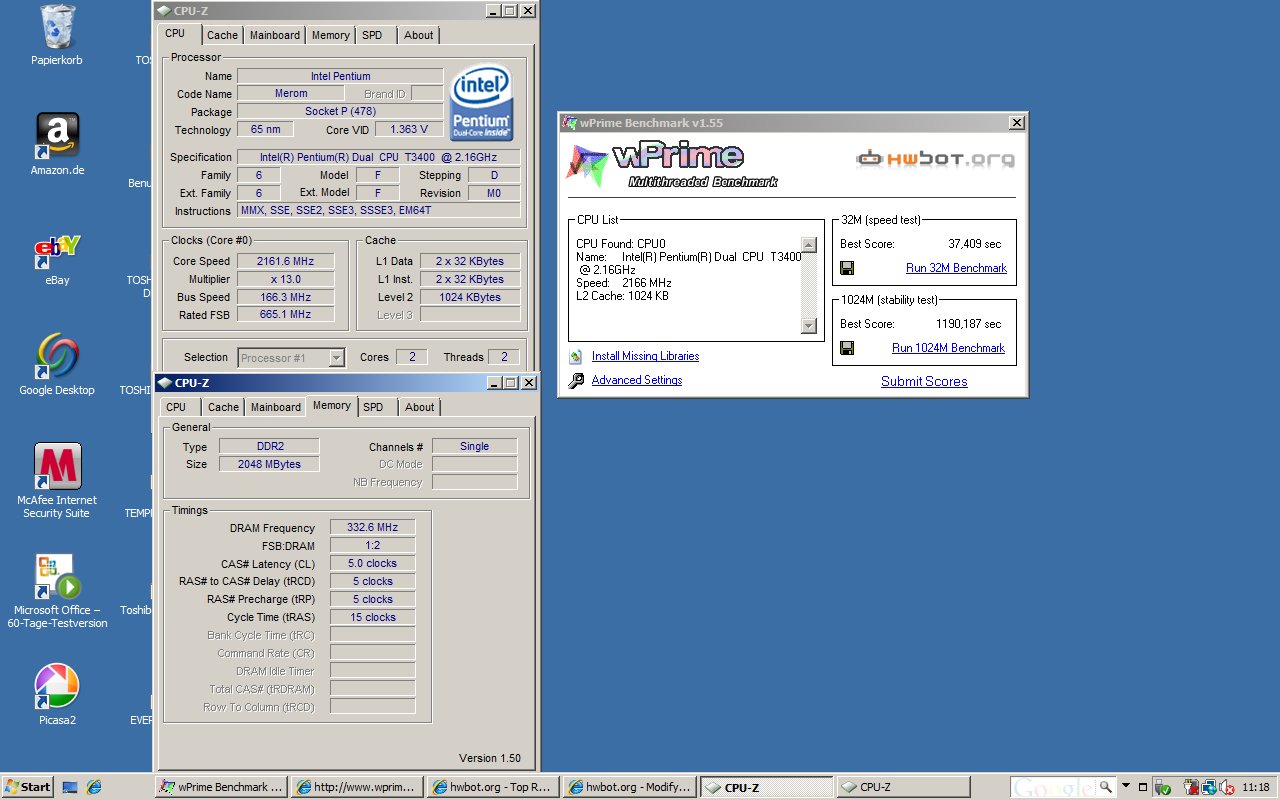Click the taskbar clock showing 11:18
The height and width of the screenshot is (800, 1280).
1255,787
